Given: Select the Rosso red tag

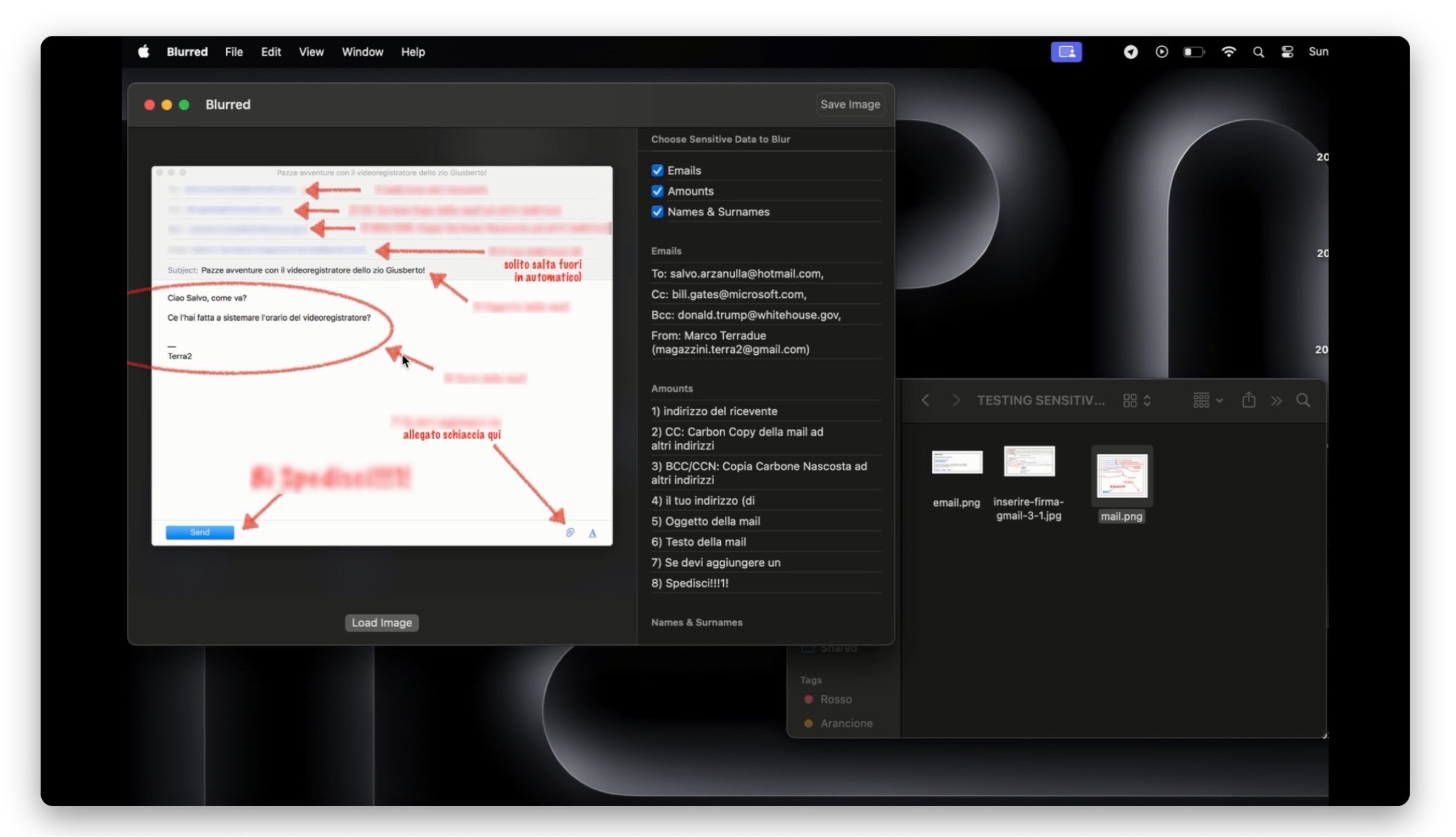Looking at the screenshot, I should 835,699.
